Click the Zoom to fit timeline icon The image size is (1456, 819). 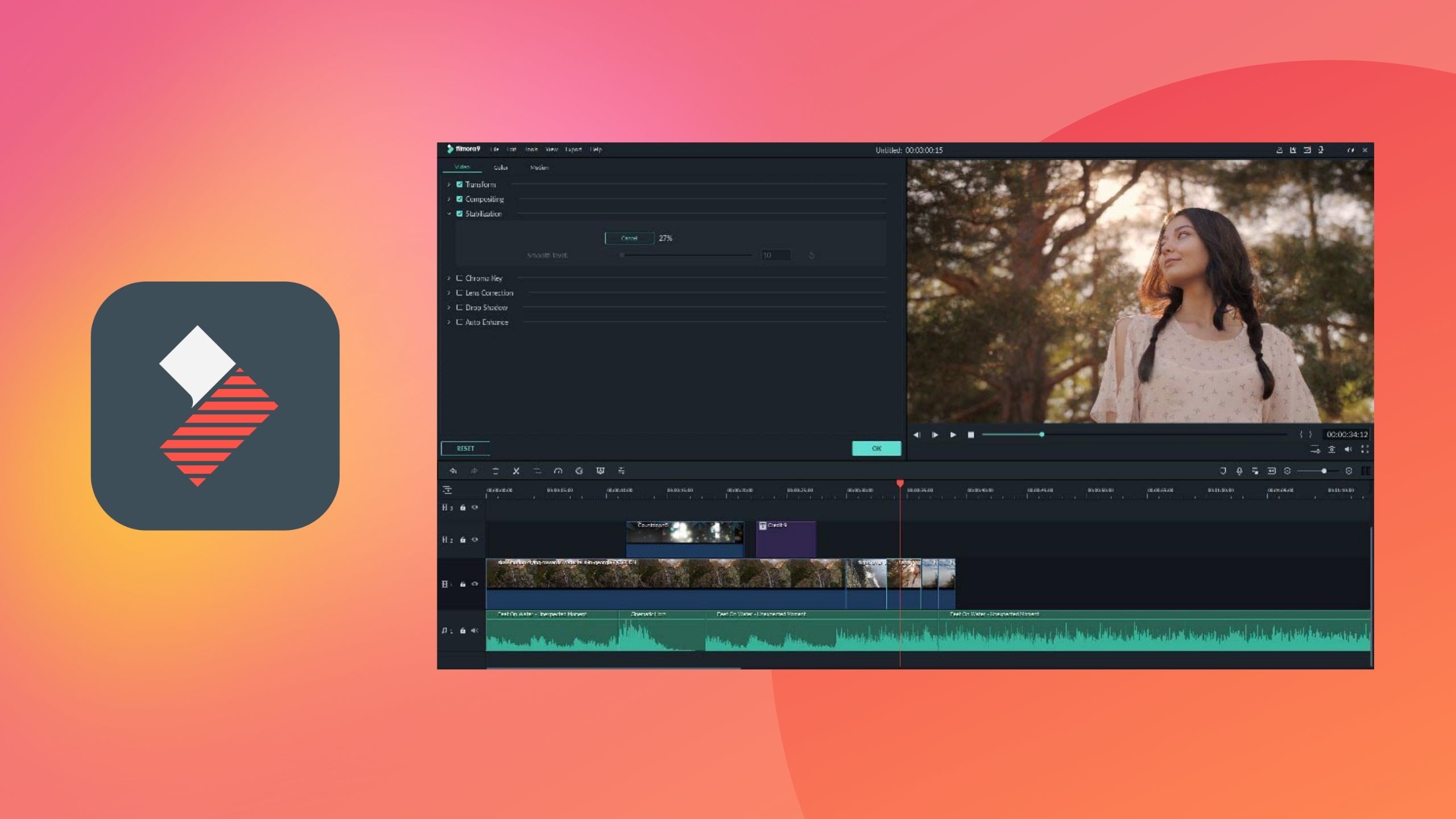[x=1271, y=471]
